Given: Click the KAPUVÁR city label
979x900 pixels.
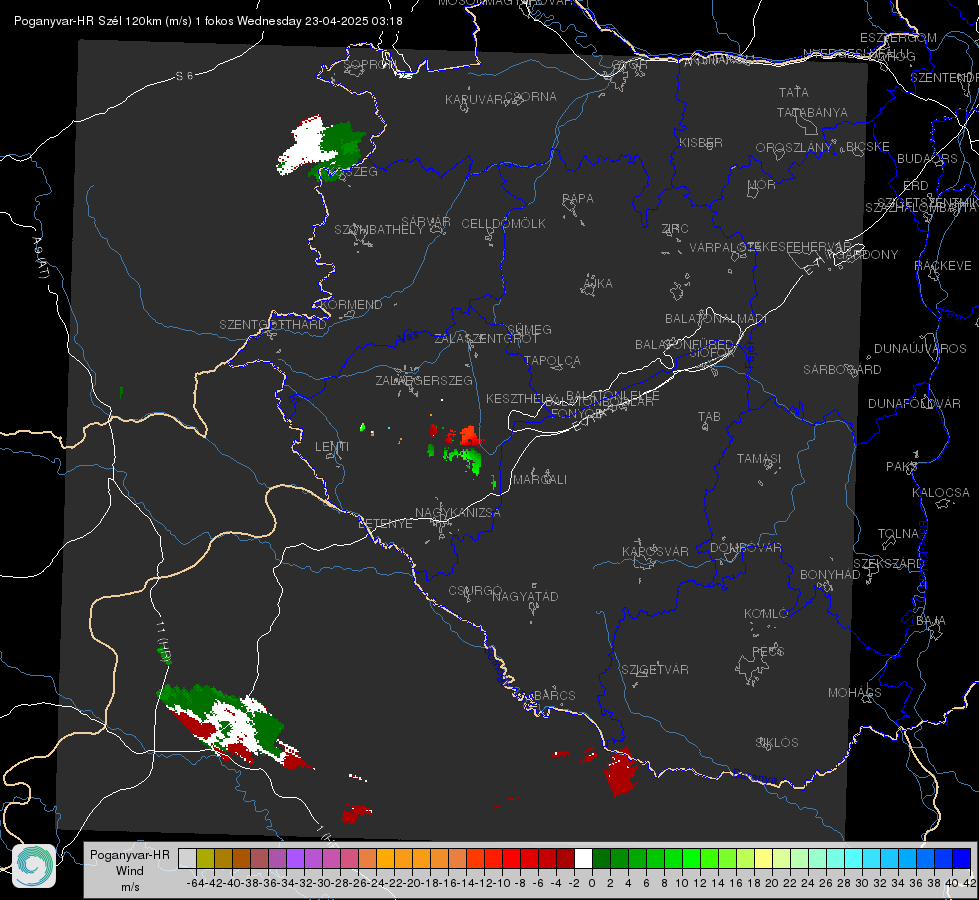Looking at the screenshot, I should (475, 99).
